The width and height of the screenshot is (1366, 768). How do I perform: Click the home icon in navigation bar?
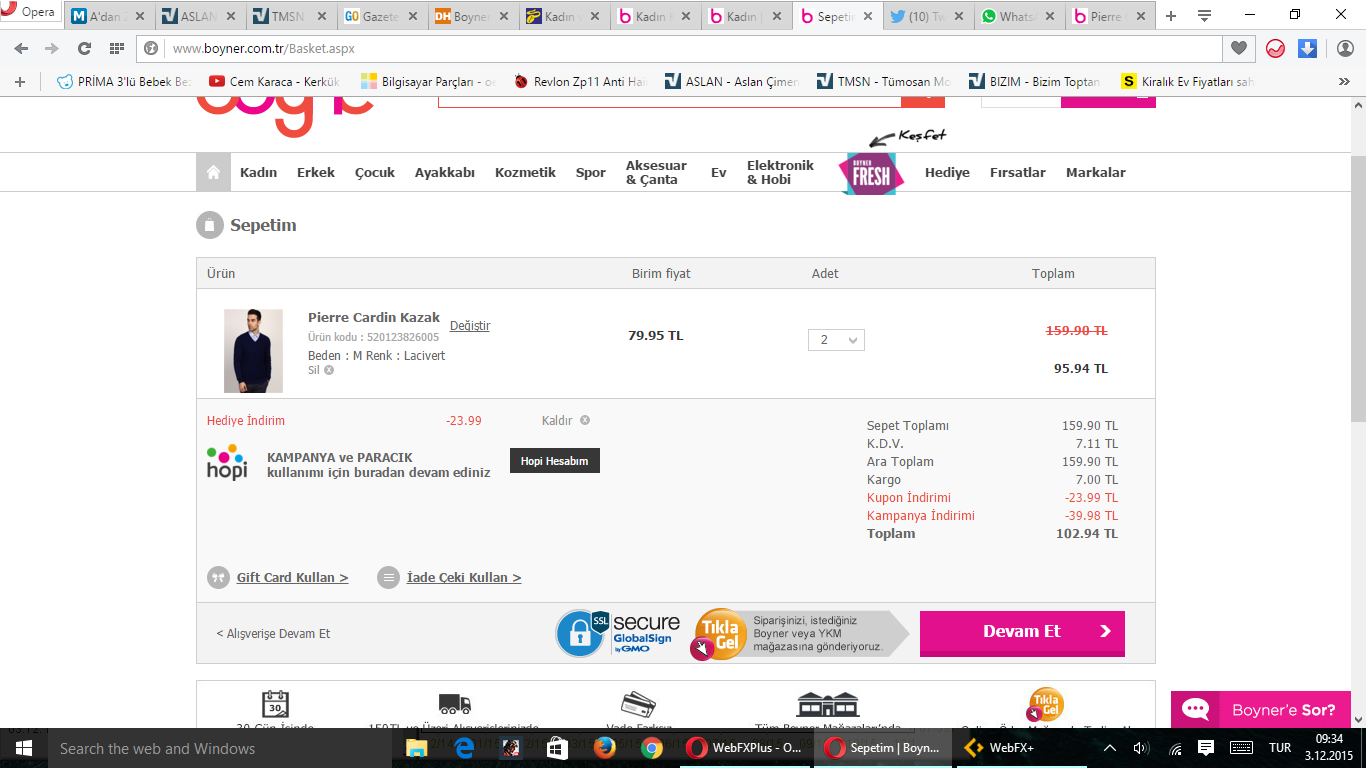(213, 172)
